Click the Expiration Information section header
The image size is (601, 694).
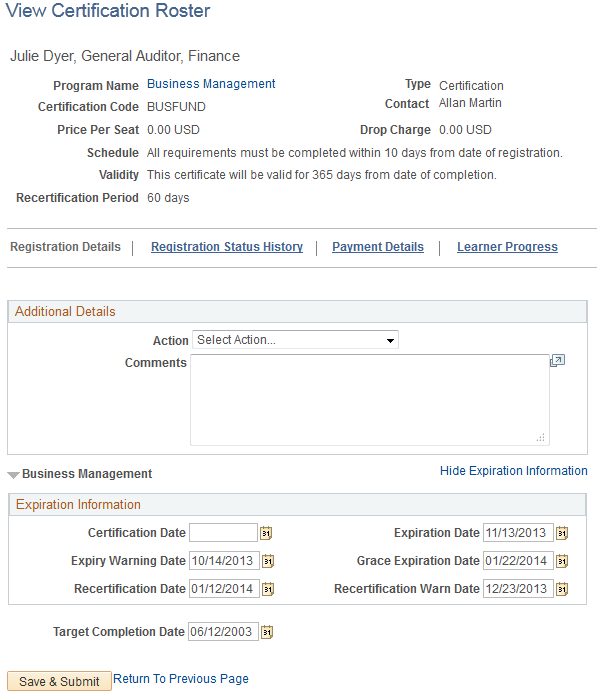point(297,505)
